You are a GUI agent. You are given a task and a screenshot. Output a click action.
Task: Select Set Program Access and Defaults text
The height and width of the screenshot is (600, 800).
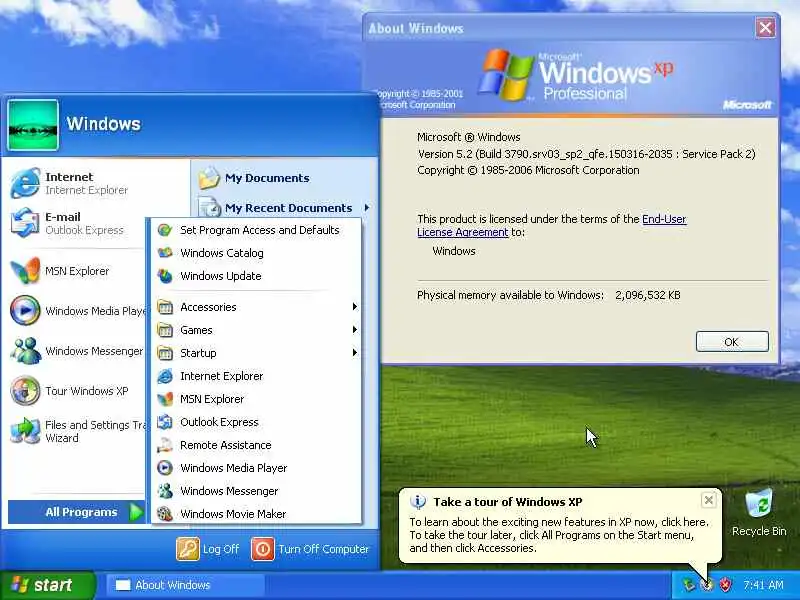click(260, 230)
